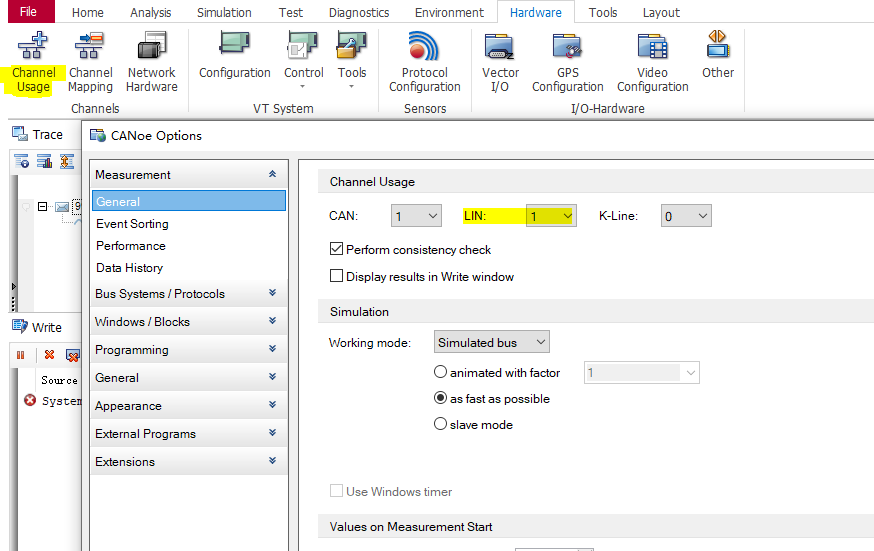Switch to the Home tab
The image size is (874, 551).
coord(88,12)
